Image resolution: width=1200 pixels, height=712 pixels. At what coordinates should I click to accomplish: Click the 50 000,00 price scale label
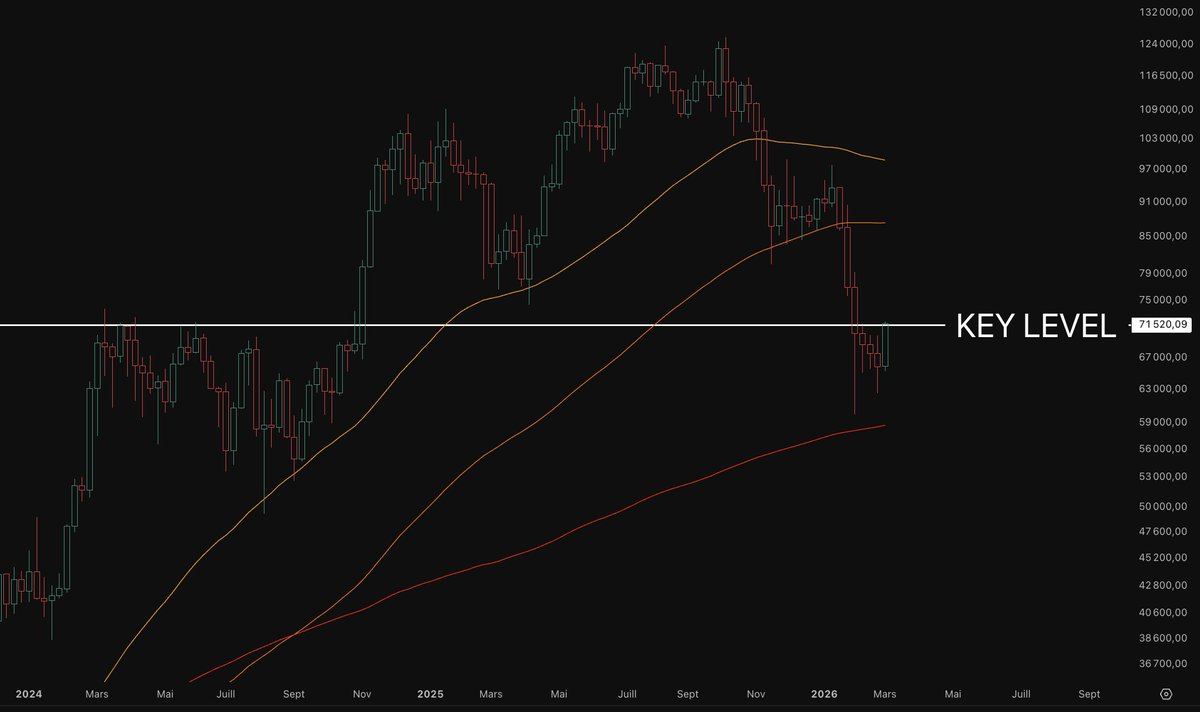(1166, 507)
